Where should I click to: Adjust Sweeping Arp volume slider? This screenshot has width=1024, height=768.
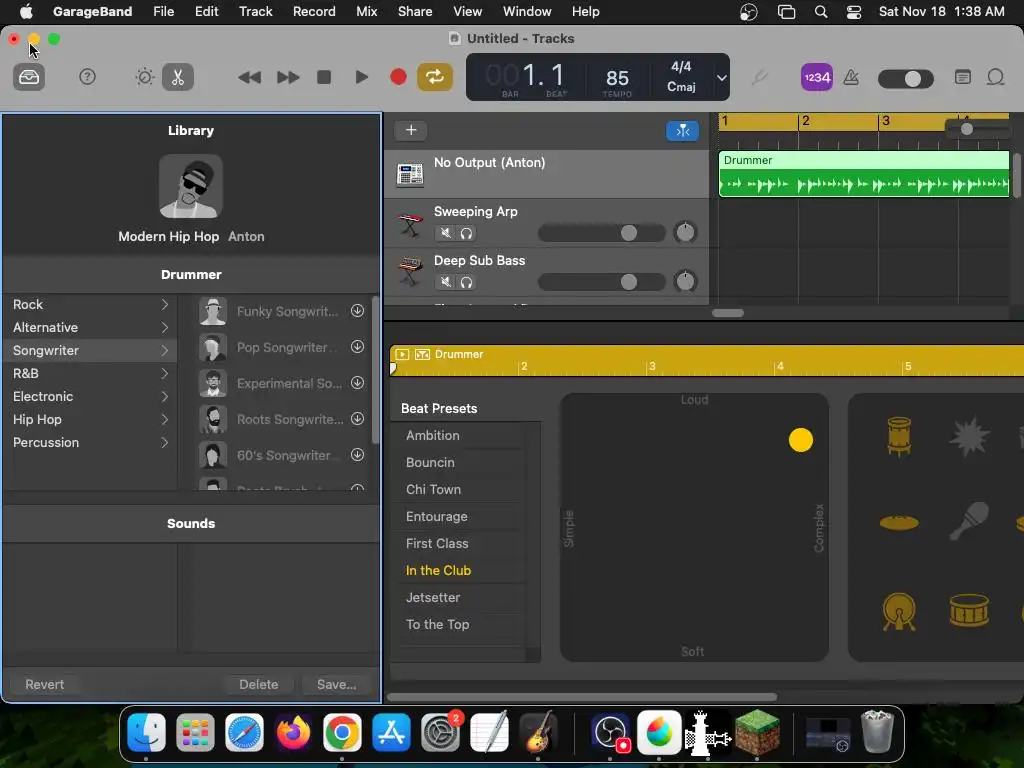click(x=601, y=233)
